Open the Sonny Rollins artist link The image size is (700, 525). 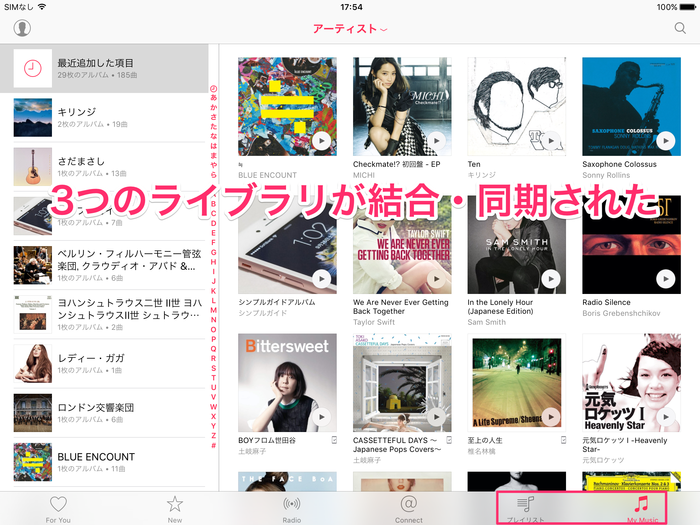606,175
